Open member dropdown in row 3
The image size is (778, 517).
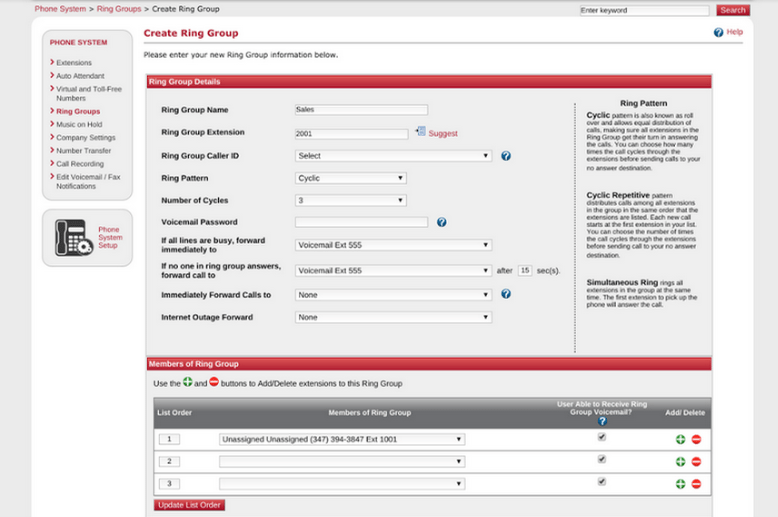tap(342, 484)
